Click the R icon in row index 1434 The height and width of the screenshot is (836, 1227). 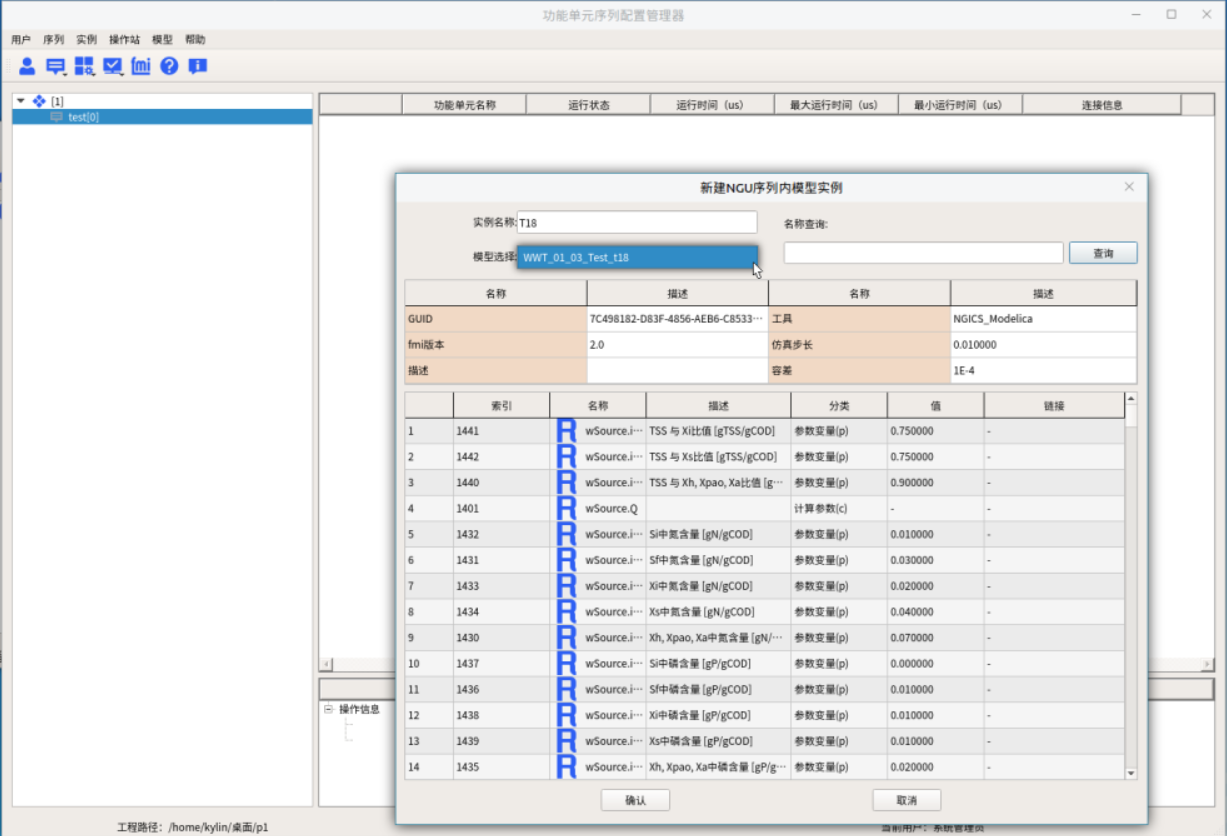click(566, 612)
